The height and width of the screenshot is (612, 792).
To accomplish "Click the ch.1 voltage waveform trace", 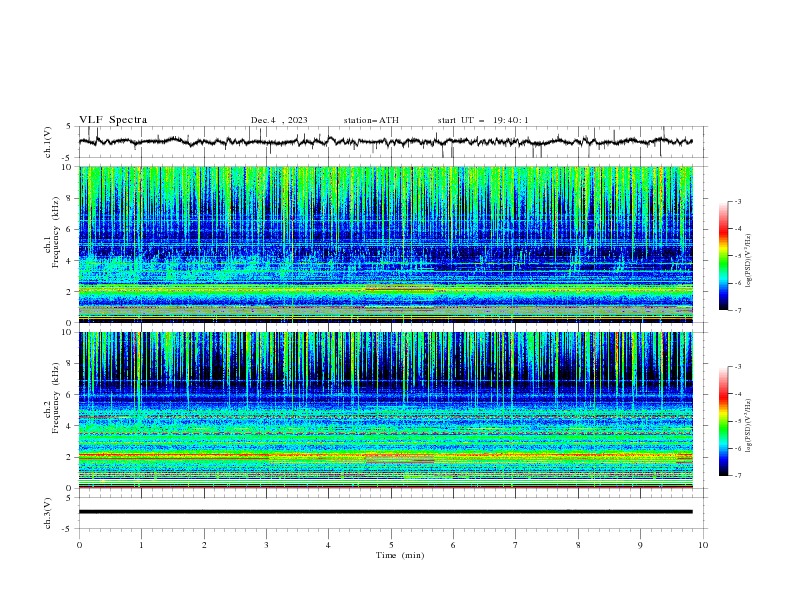I will [x=385, y=142].
